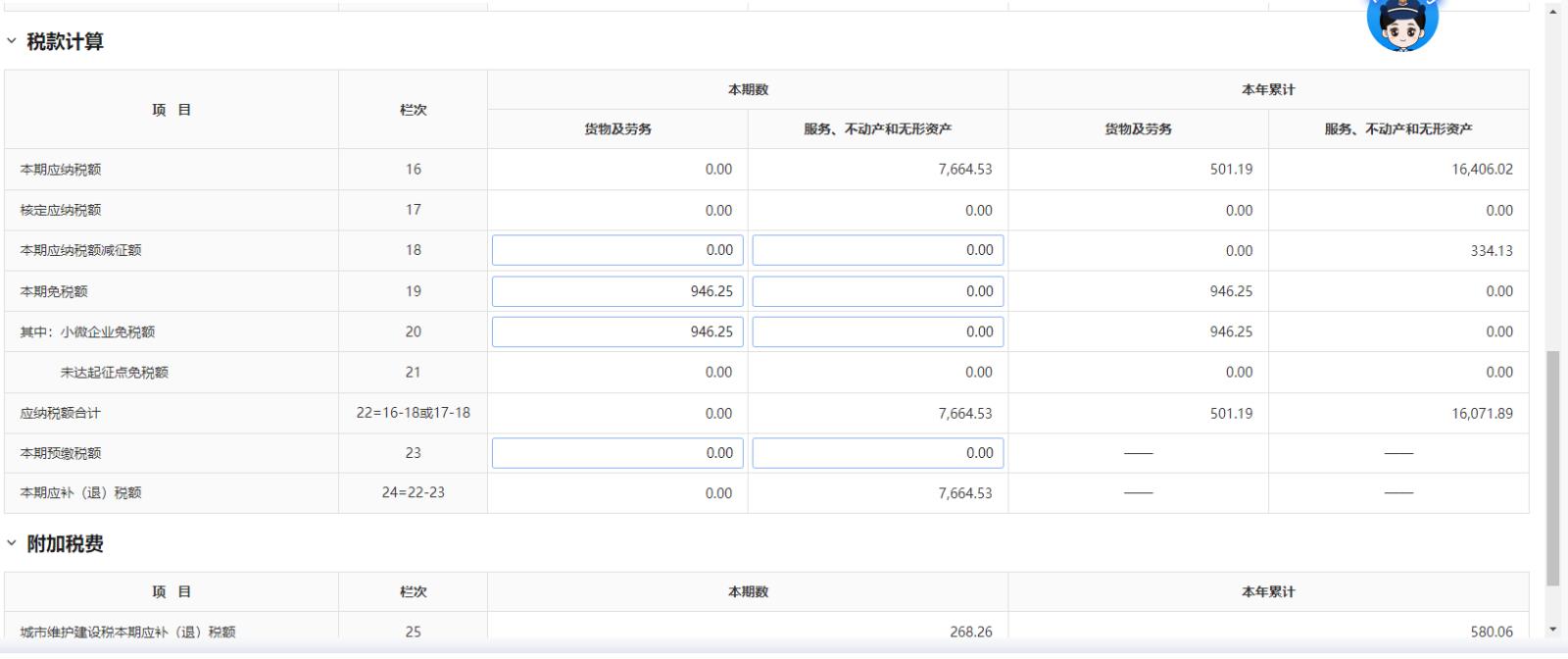Edit row 18 服务、不动产和无形资产 reduction field

click(x=877, y=250)
